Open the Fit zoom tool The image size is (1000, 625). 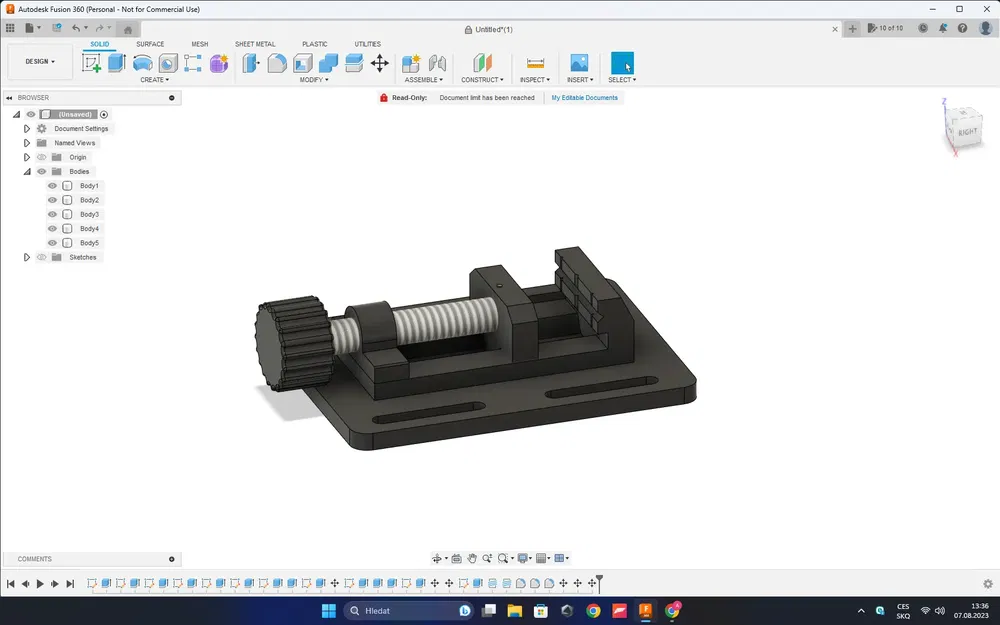point(503,558)
